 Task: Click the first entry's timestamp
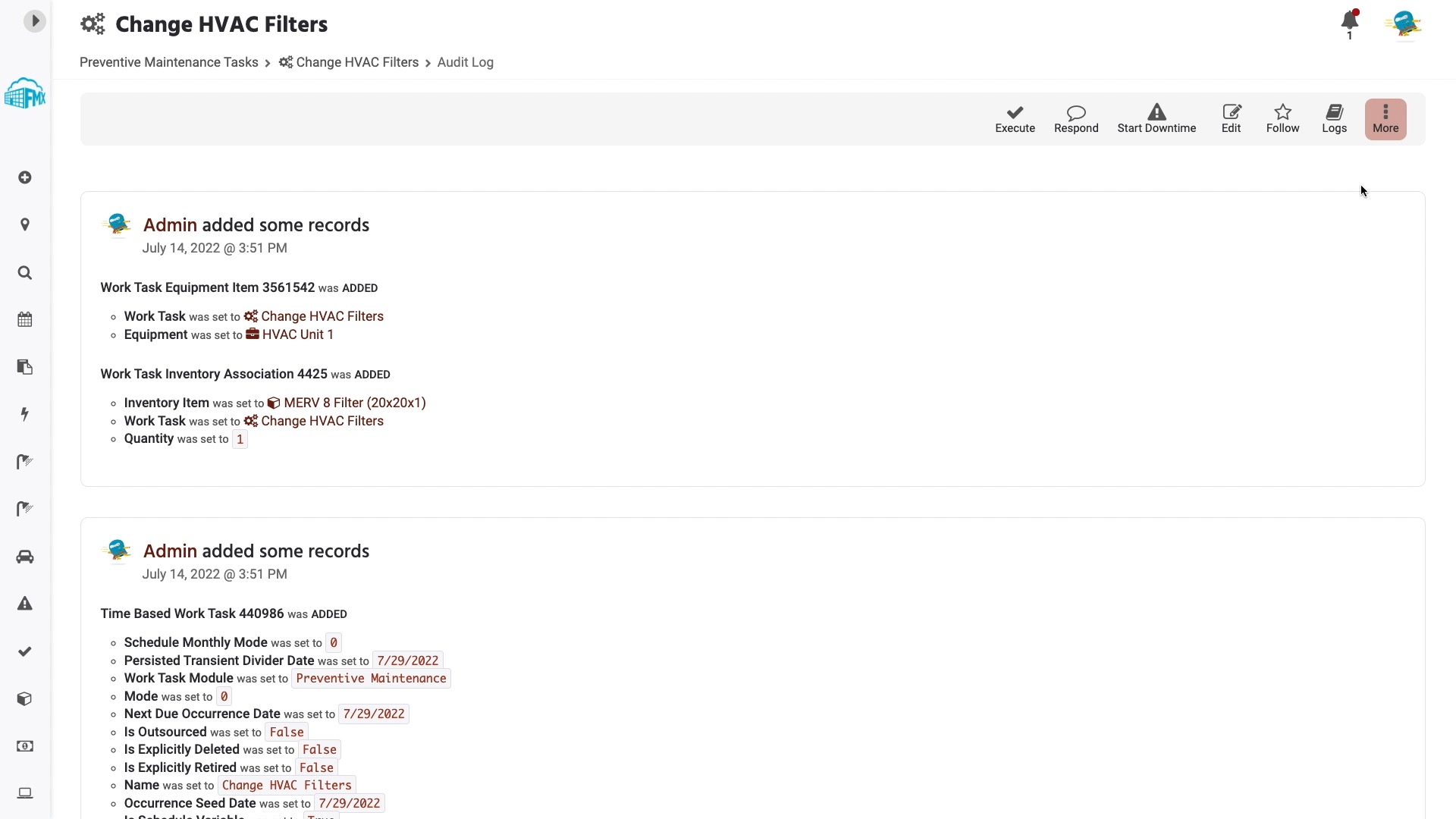pyautogui.click(x=215, y=248)
